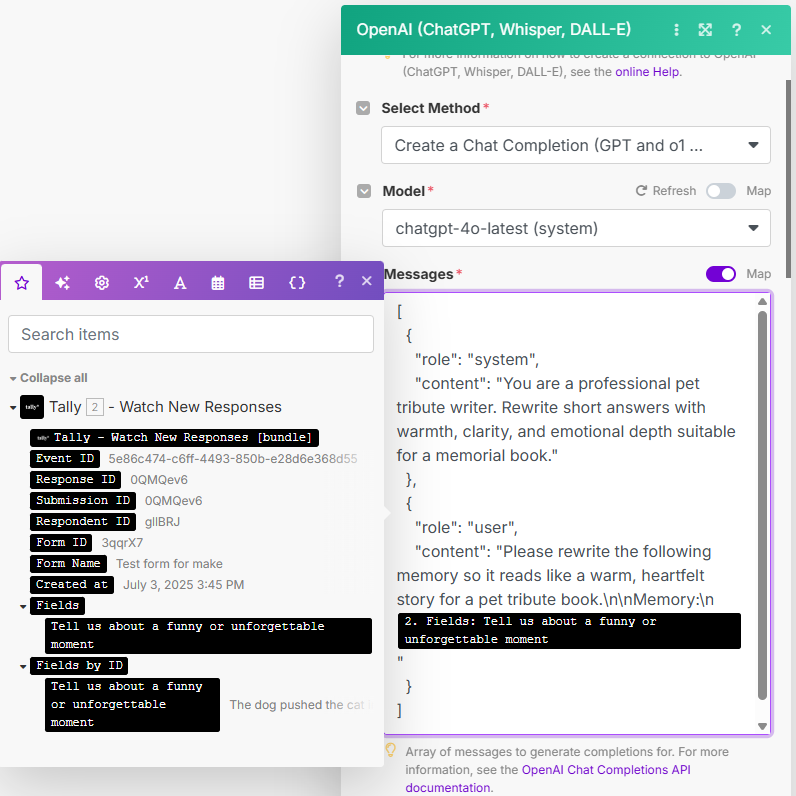
Task: Click the mapped Fields pill in Messages
Action: (x=569, y=631)
